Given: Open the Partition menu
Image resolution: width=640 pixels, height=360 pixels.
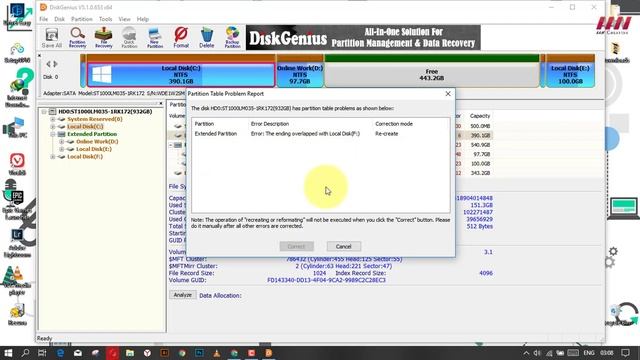Looking at the screenshot, I should (82, 19).
